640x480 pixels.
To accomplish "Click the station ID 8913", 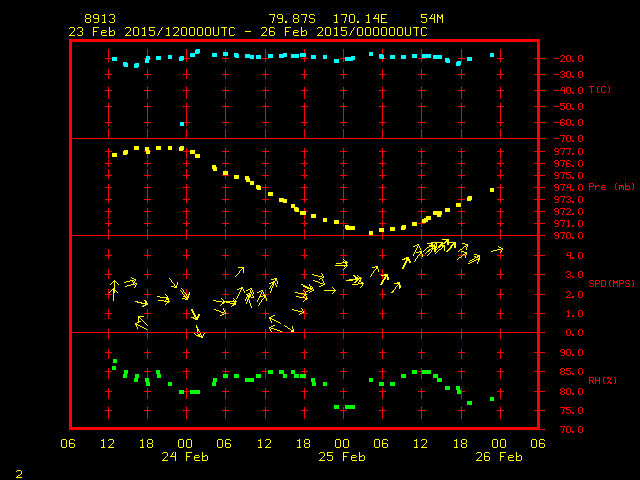I will coord(100,19).
